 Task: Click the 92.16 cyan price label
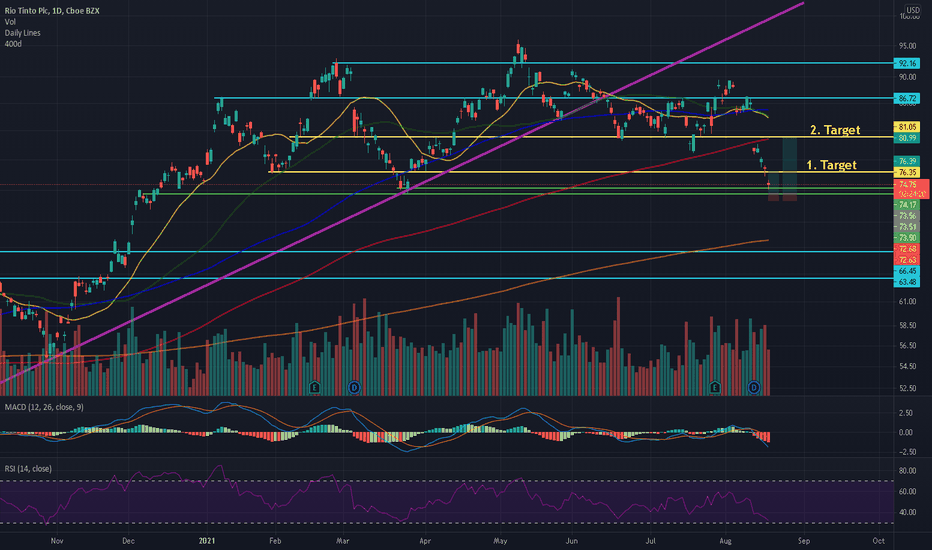(x=907, y=63)
